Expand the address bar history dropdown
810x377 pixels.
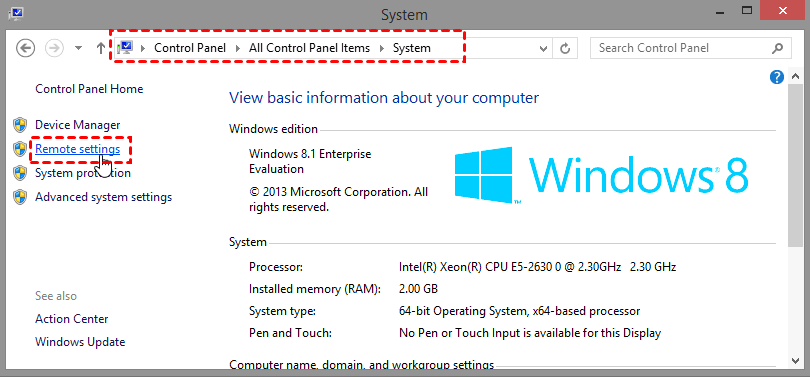543,49
